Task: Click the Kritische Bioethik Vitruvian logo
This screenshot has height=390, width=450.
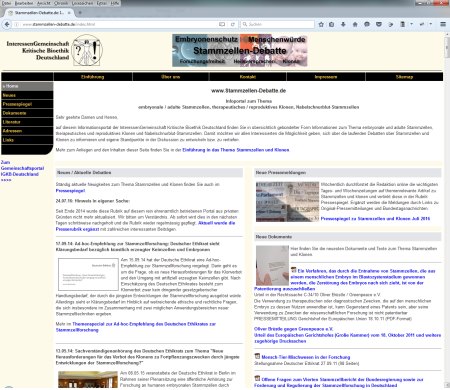Action: (87, 50)
